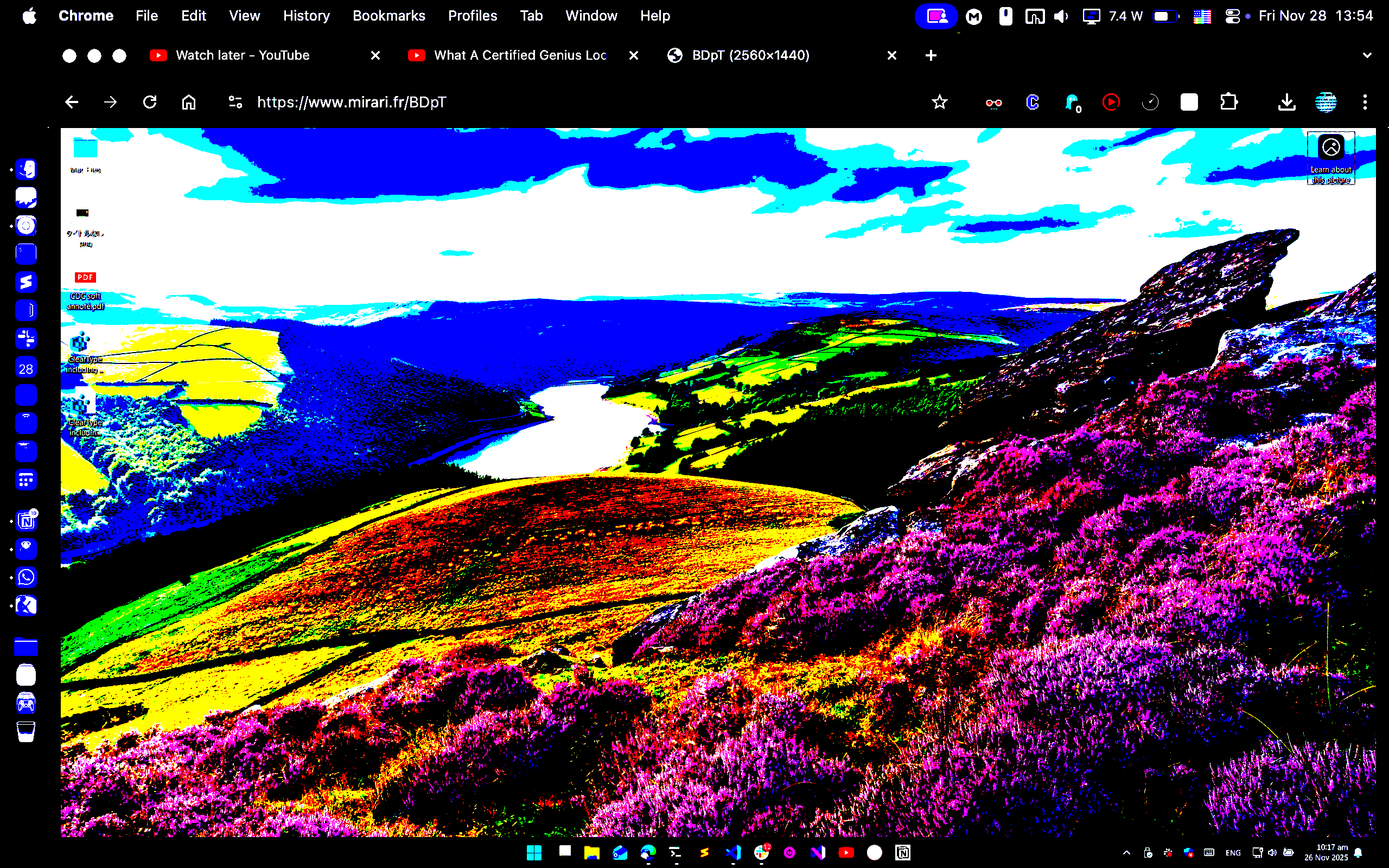Click the speedometer extension icon
This screenshot has height=868, width=1389.
tap(1150, 102)
